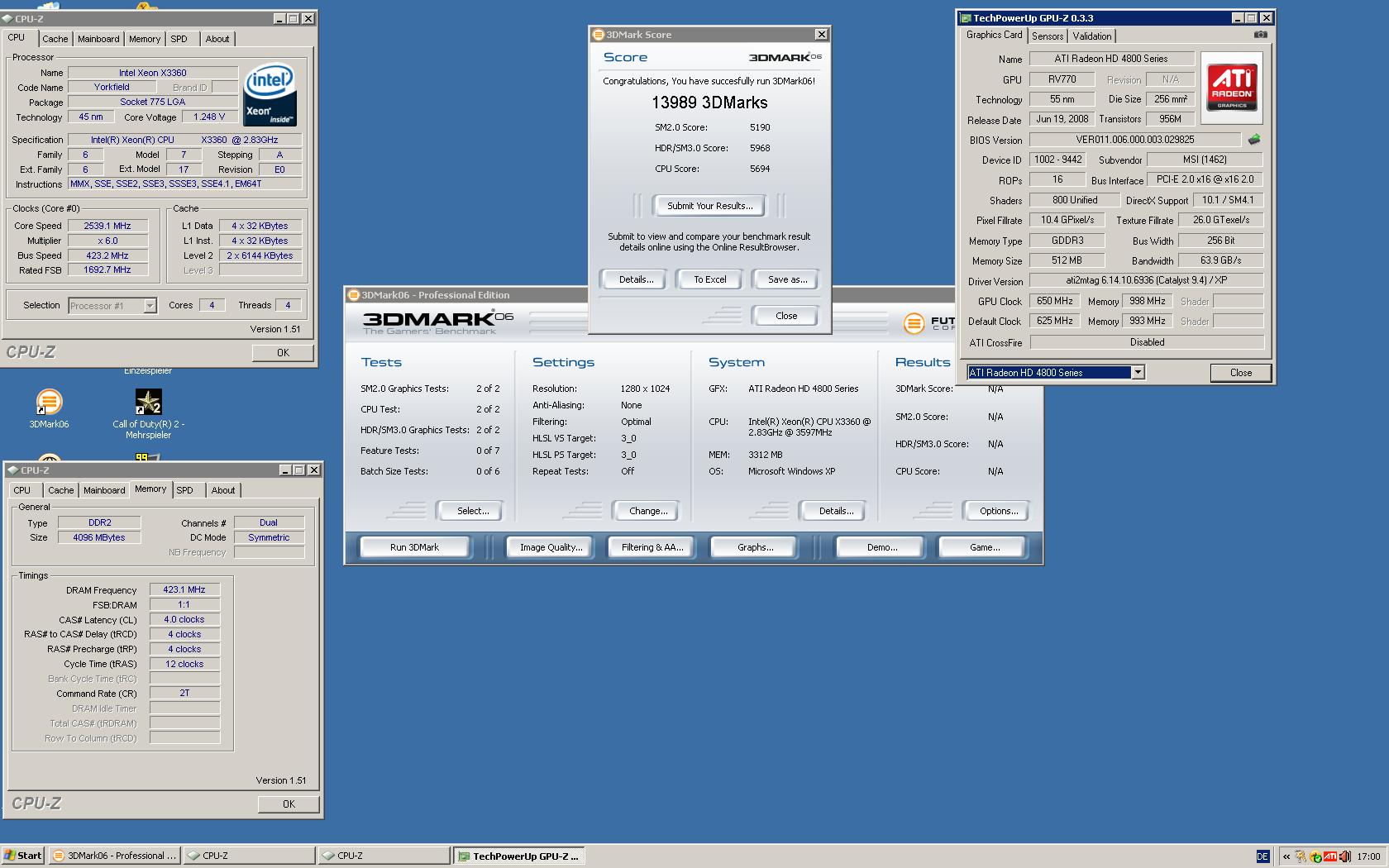The width and height of the screenshot is (1389, 868).
Task: Click the ATI CrossFire Disabled field
Action: pyautogui.click(x=1147, y=342)
